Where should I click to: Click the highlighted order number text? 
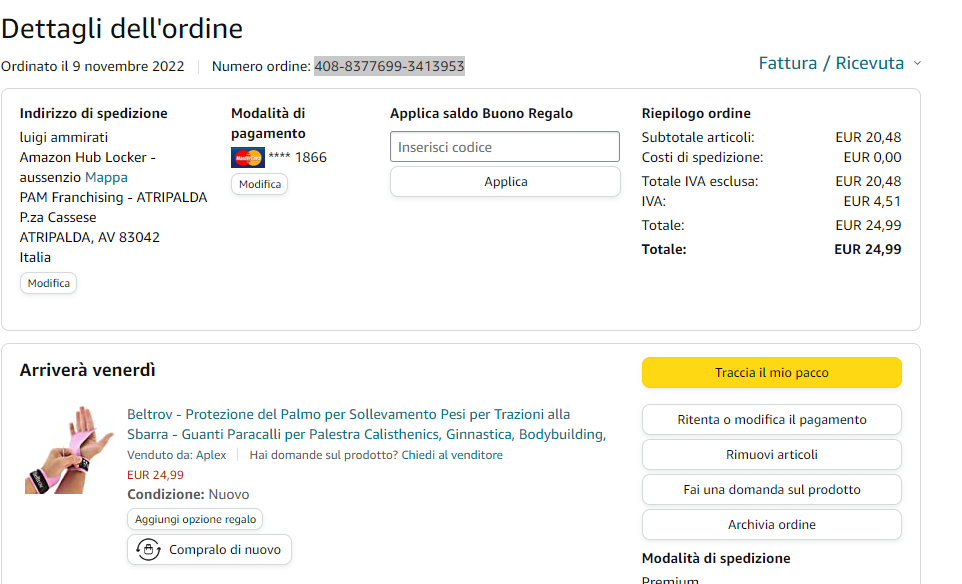[x=389, y=66]
